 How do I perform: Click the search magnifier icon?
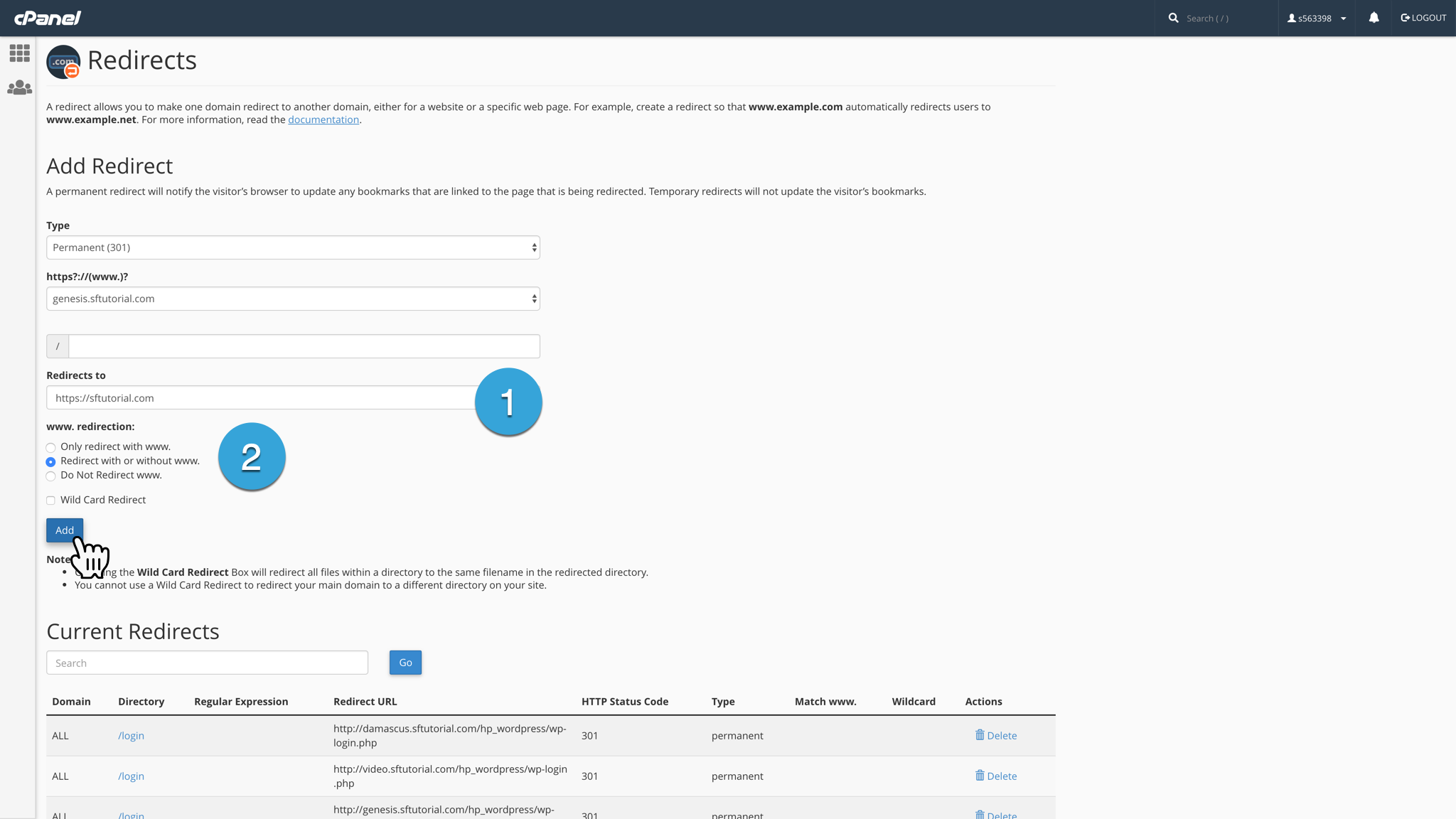[x=1173, y=18]
